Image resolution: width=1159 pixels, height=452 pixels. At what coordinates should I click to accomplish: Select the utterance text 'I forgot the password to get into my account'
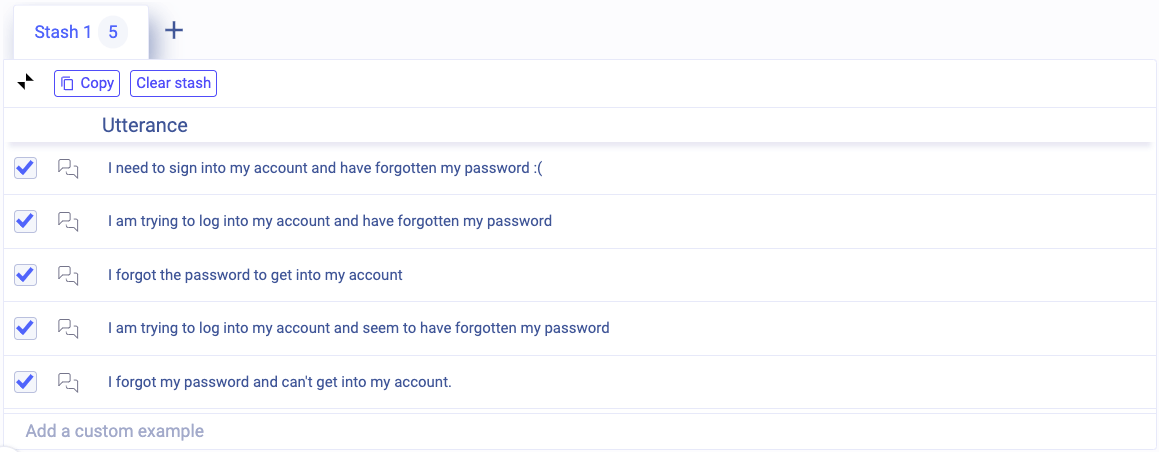pyautogui.click(x=255, y=275)
